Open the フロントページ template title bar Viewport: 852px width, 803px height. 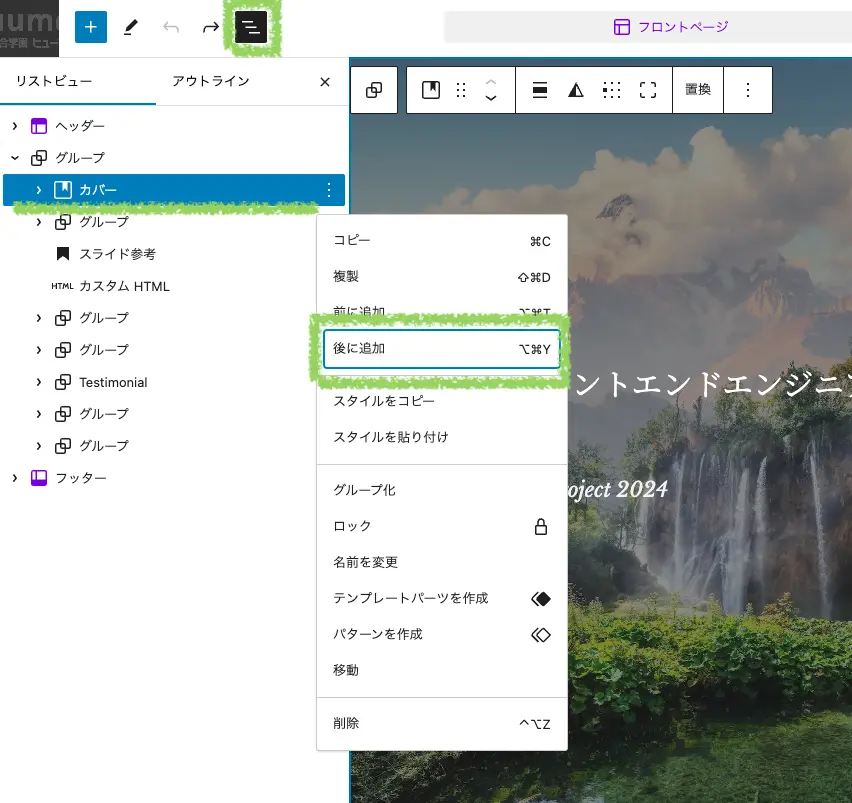671,27
